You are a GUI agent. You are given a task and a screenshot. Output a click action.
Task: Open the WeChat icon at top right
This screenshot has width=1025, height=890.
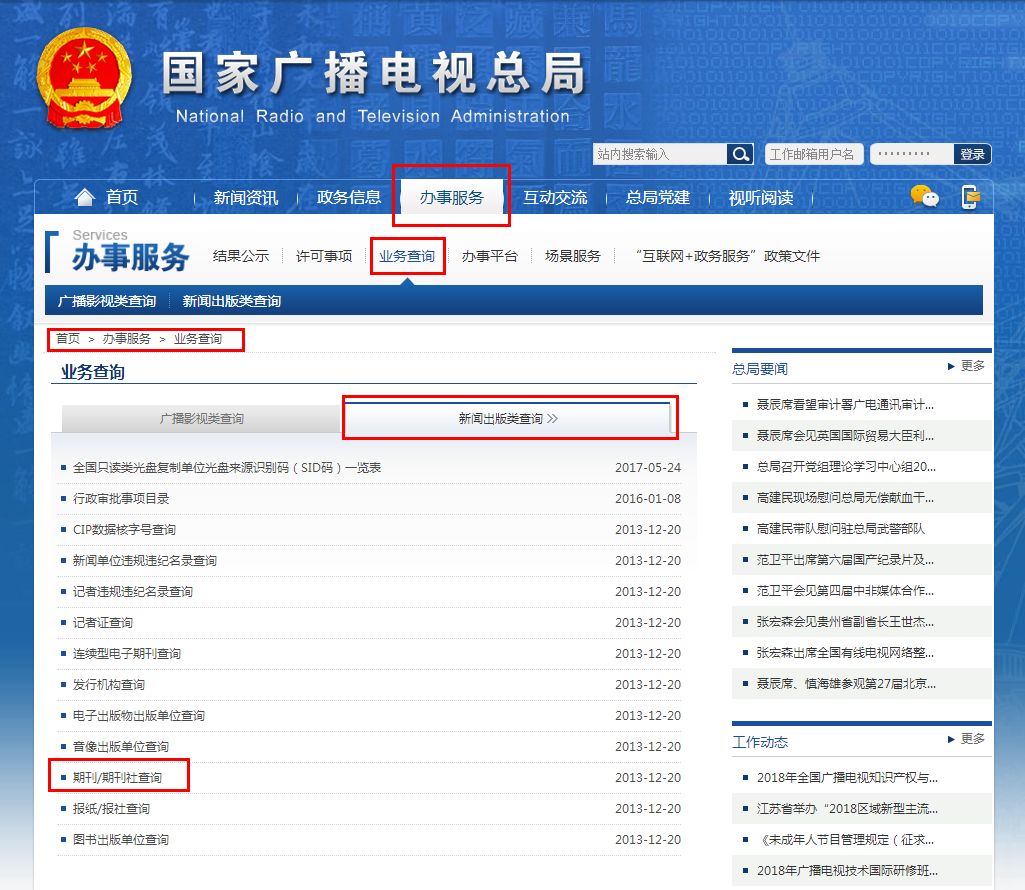[922, 198]
